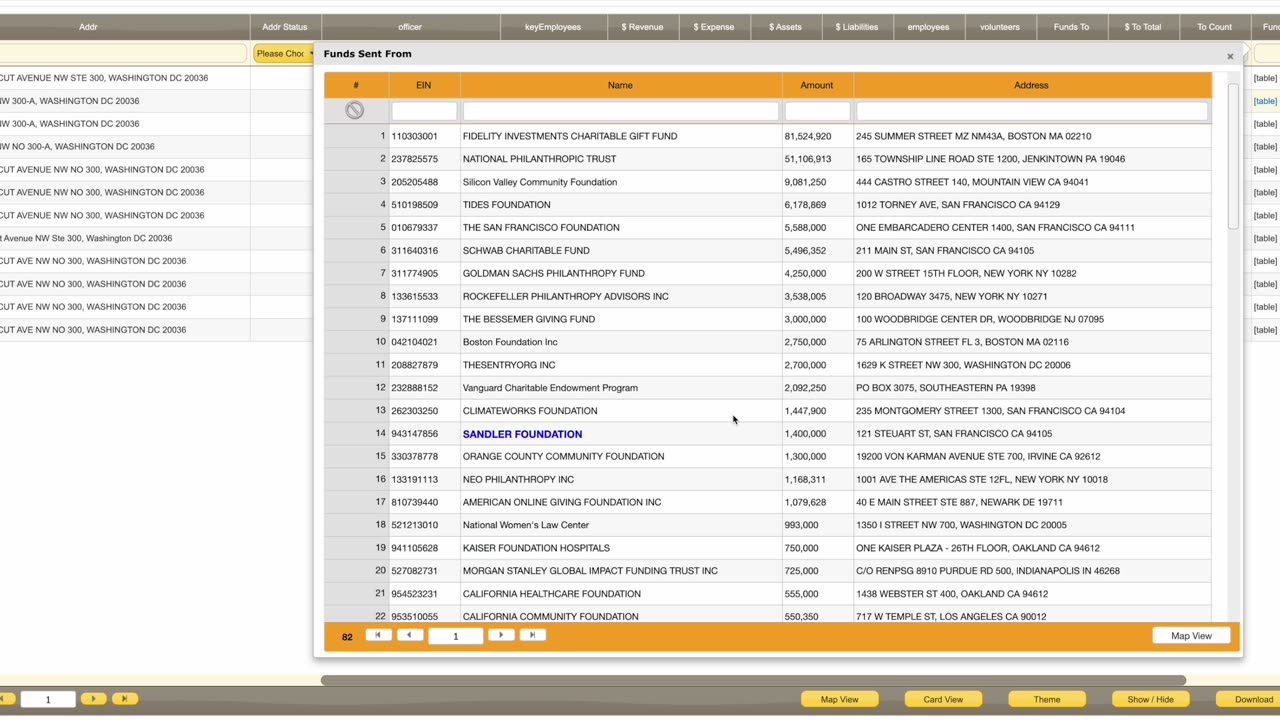
Task: Open the SANDLER FOUNDATION link
Action: tap(522, 434)
